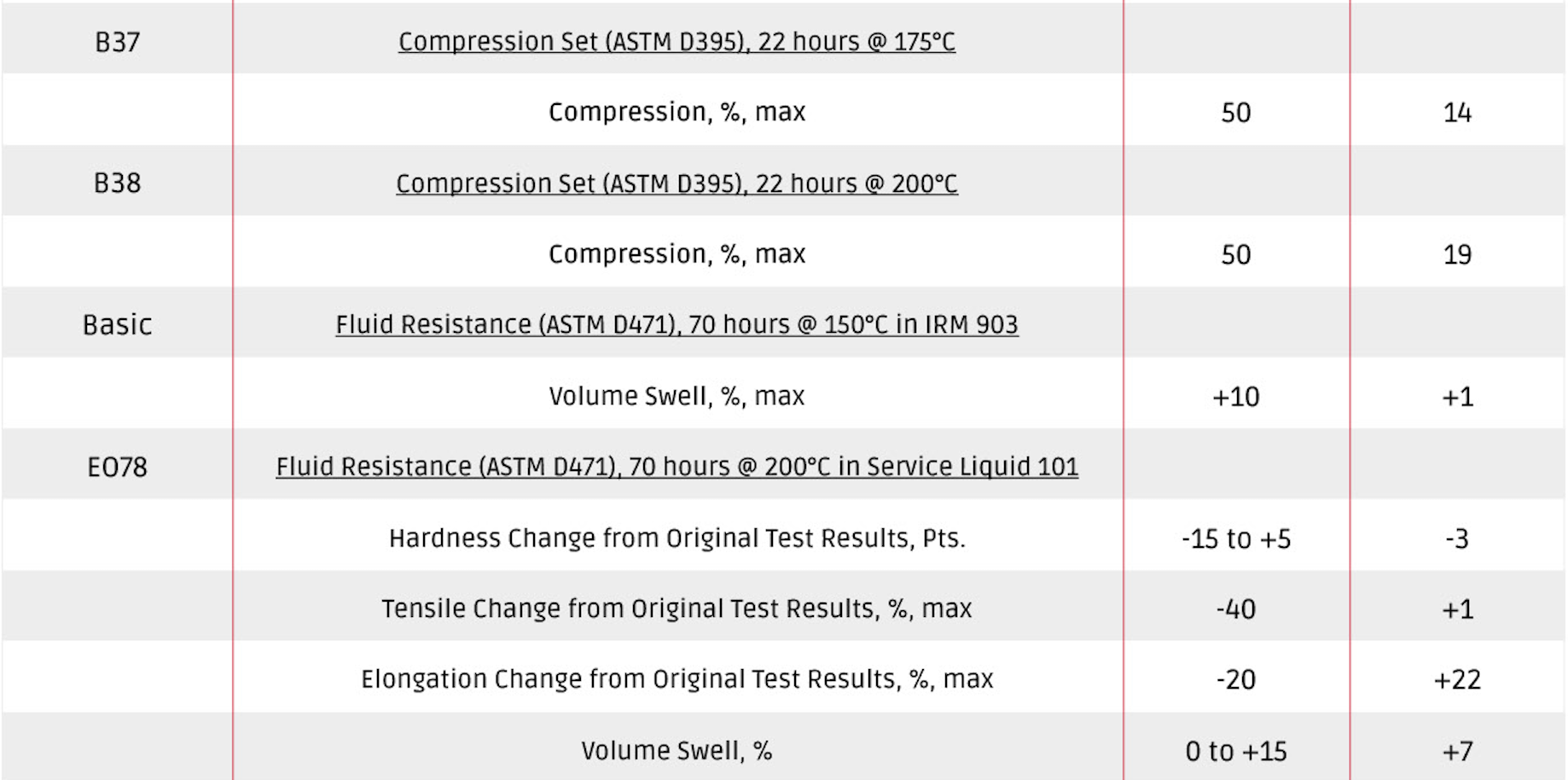Click Tensile Change from Original Test Results
The width and height of the screenshot is (1568, 780).
(677, 608)
